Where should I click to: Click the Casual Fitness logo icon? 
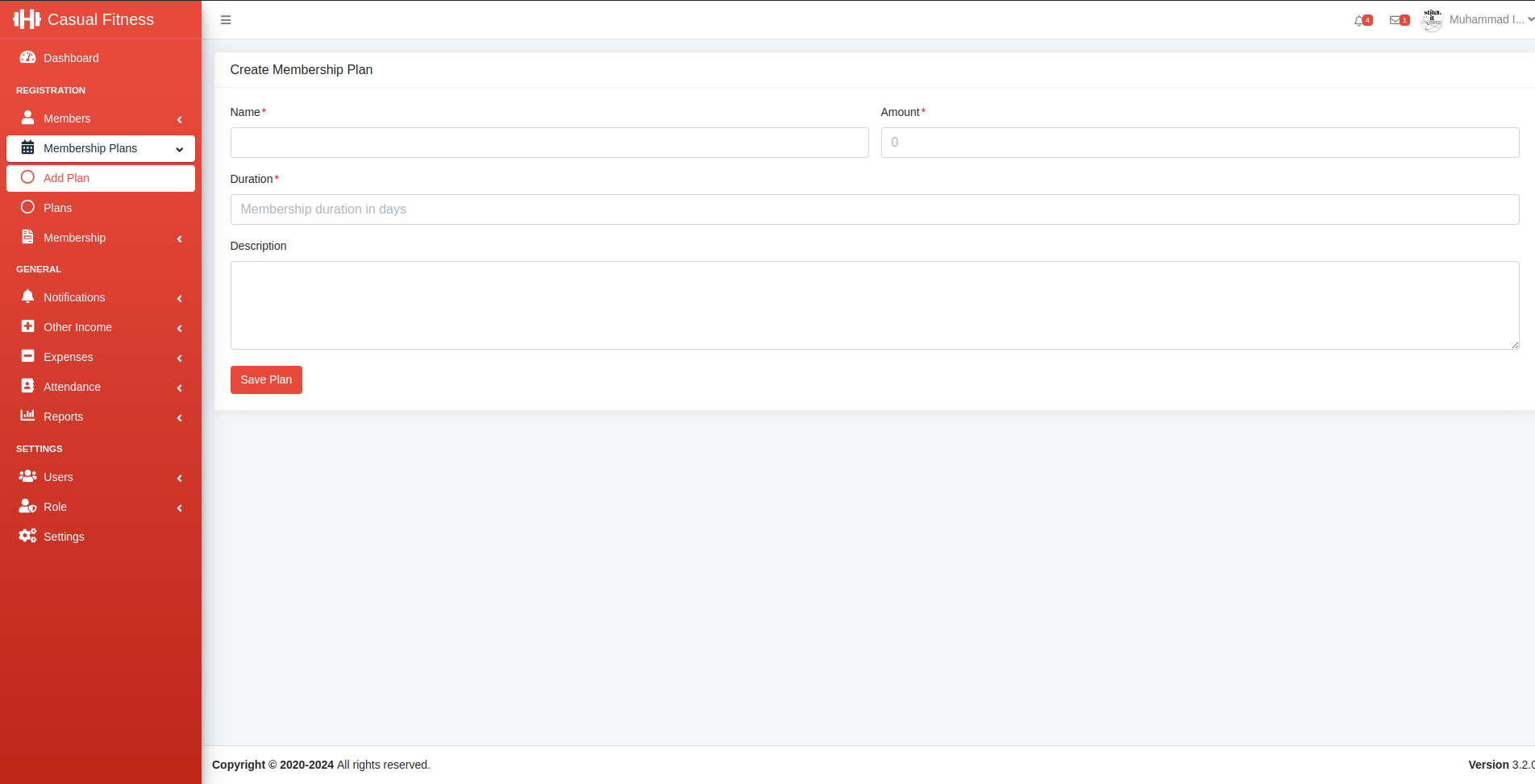click(x=27, y=19)
